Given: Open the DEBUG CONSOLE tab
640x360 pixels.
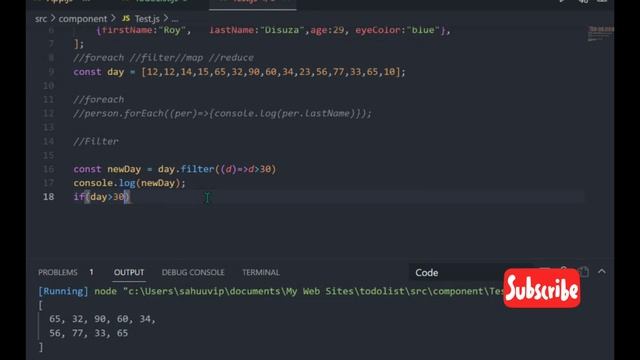Looking at the screenshot, I should coord(193,272).
